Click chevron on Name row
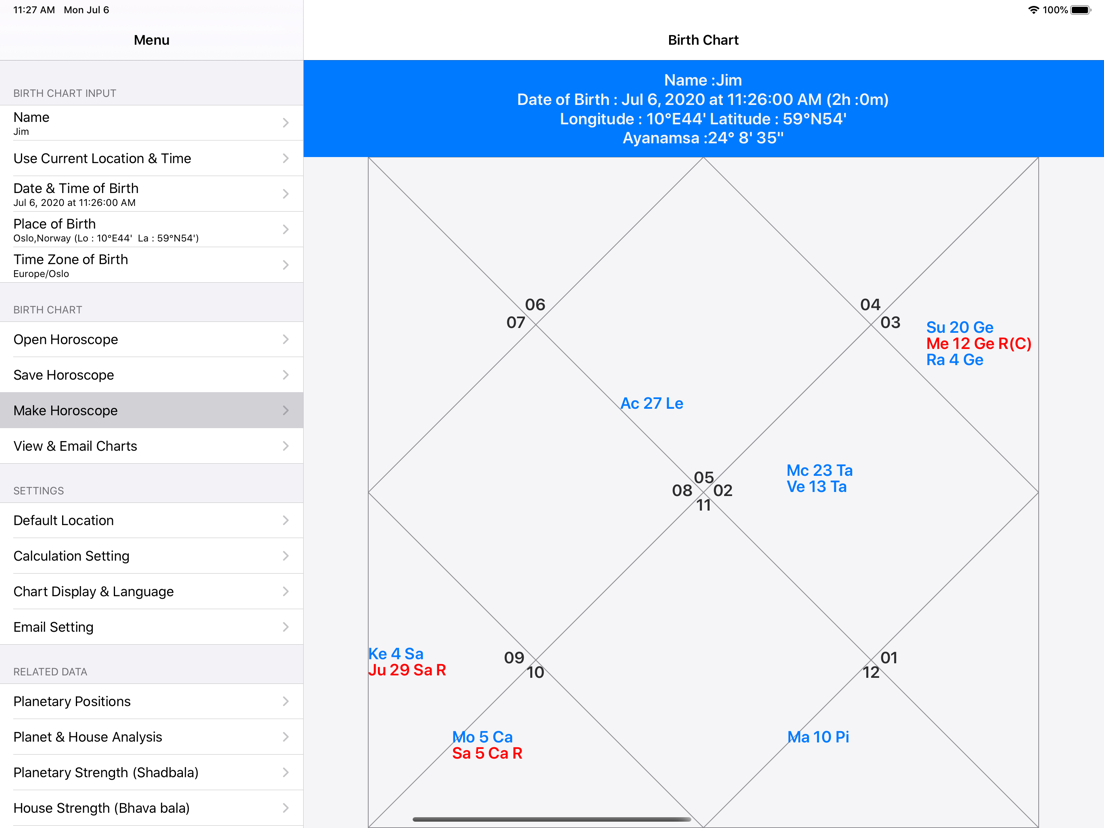 coord(286,123)
